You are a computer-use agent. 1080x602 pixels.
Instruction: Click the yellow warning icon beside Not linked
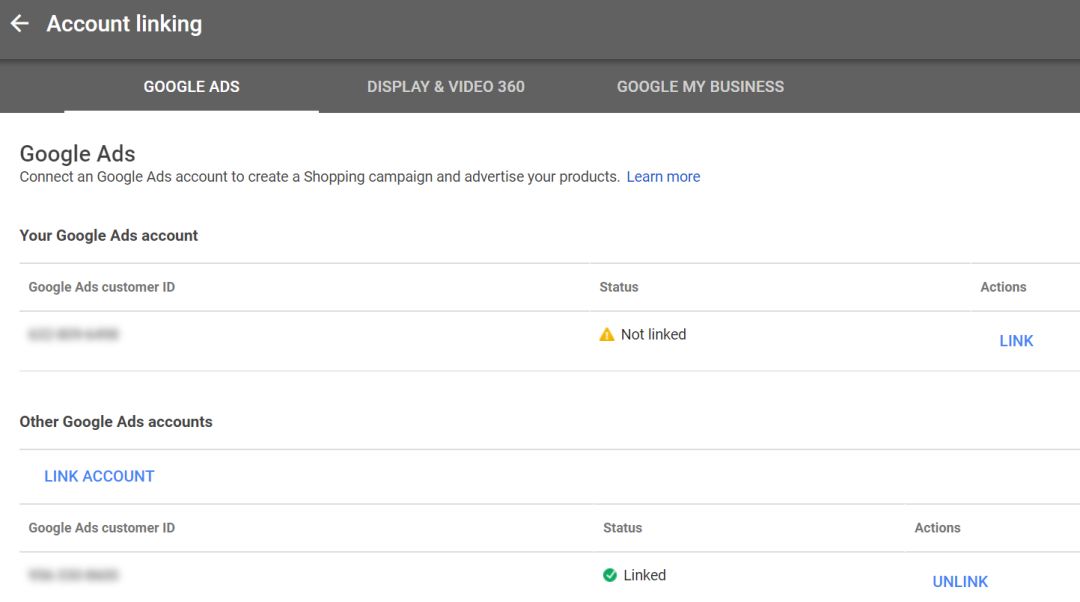[x=607, y=335]
